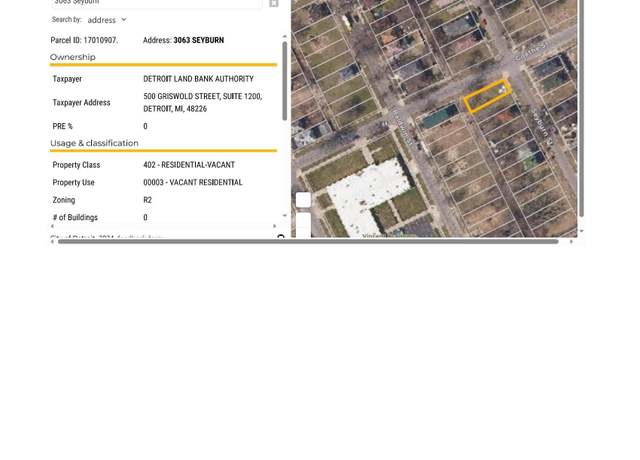
Task: Click the Taxpayer Address label
Action: pos(81,102)
